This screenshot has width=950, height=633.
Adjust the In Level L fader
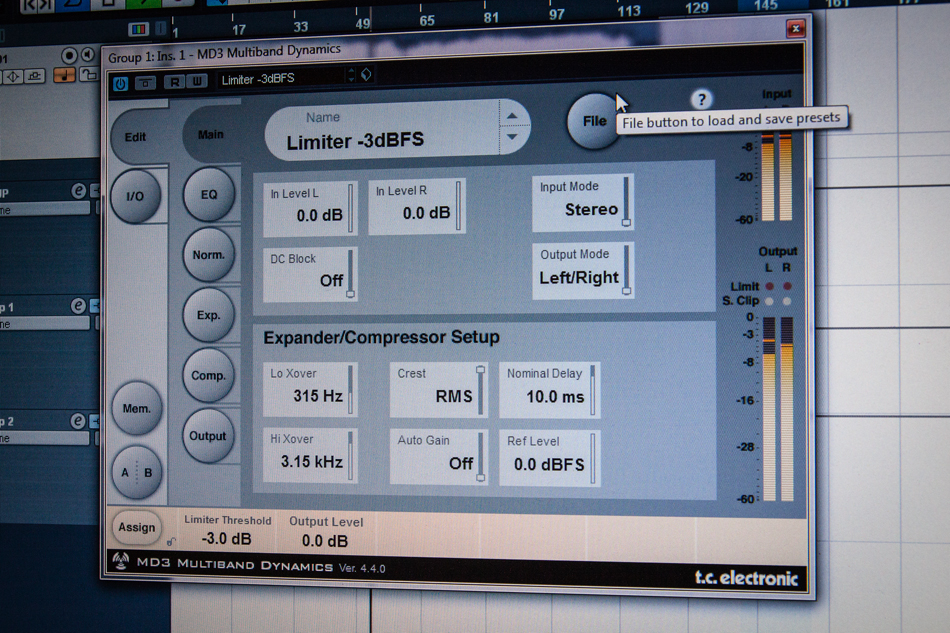pos(310,208)
